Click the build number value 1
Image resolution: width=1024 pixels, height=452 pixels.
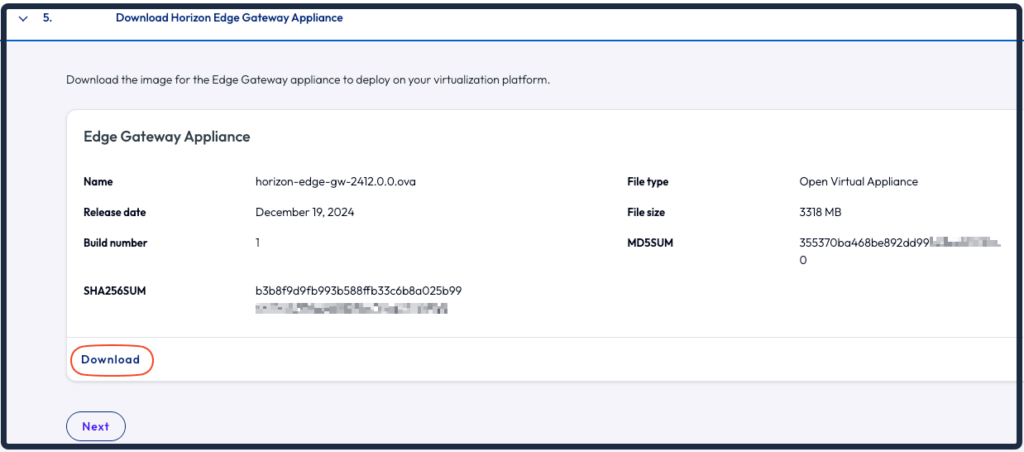coord(258,243)
